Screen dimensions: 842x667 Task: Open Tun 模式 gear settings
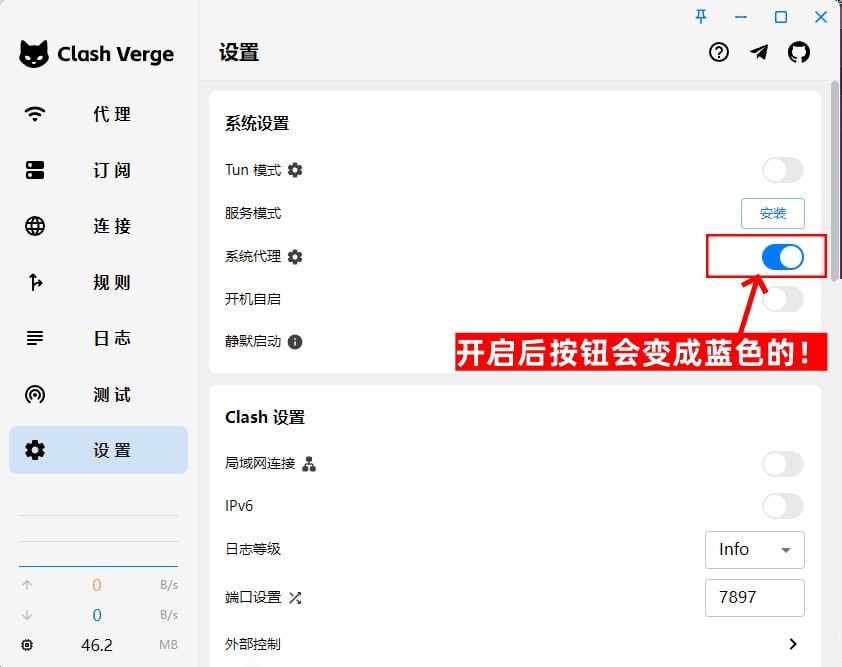[293, 170]
